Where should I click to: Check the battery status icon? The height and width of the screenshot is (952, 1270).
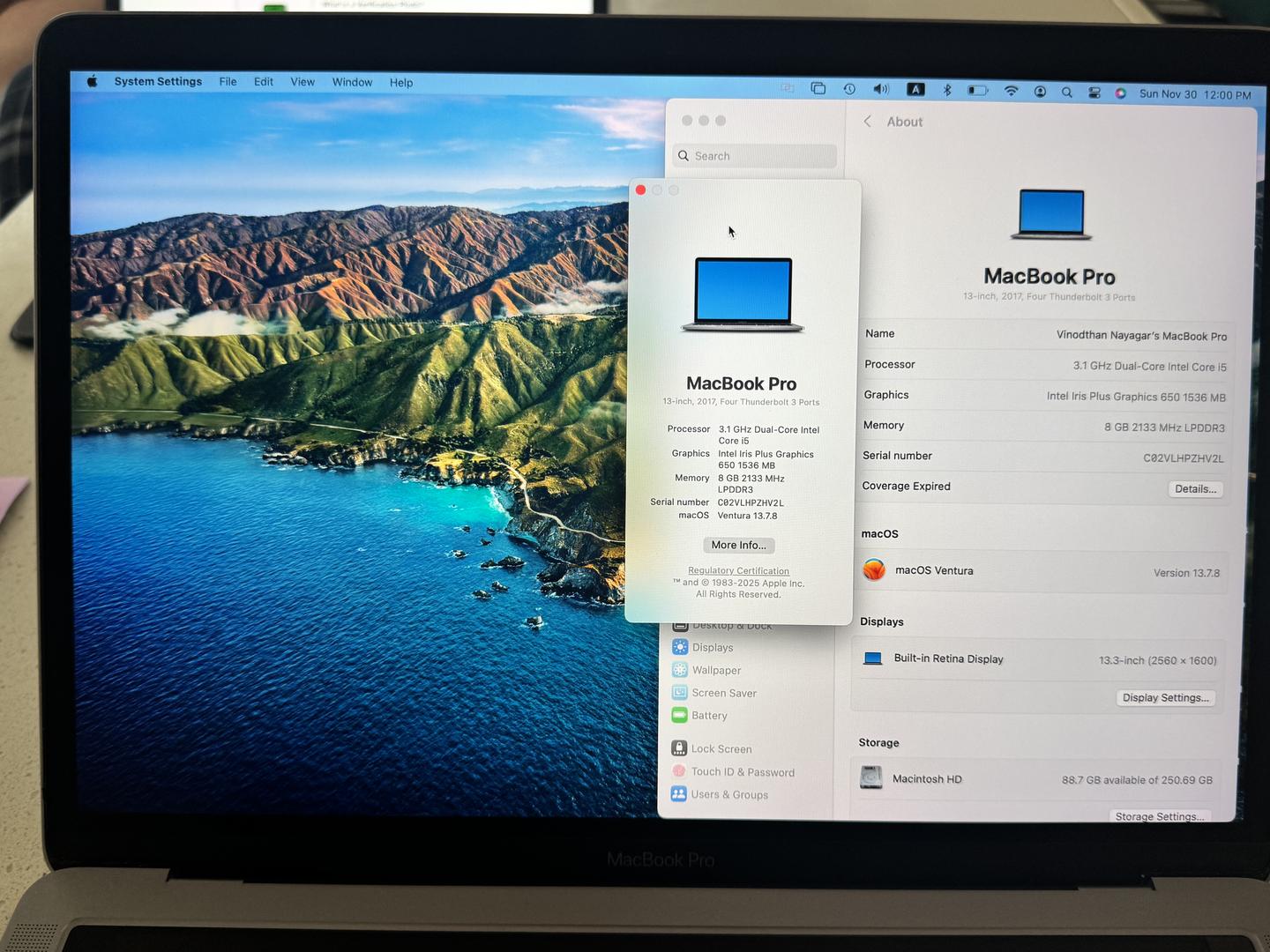click(978, 91)
